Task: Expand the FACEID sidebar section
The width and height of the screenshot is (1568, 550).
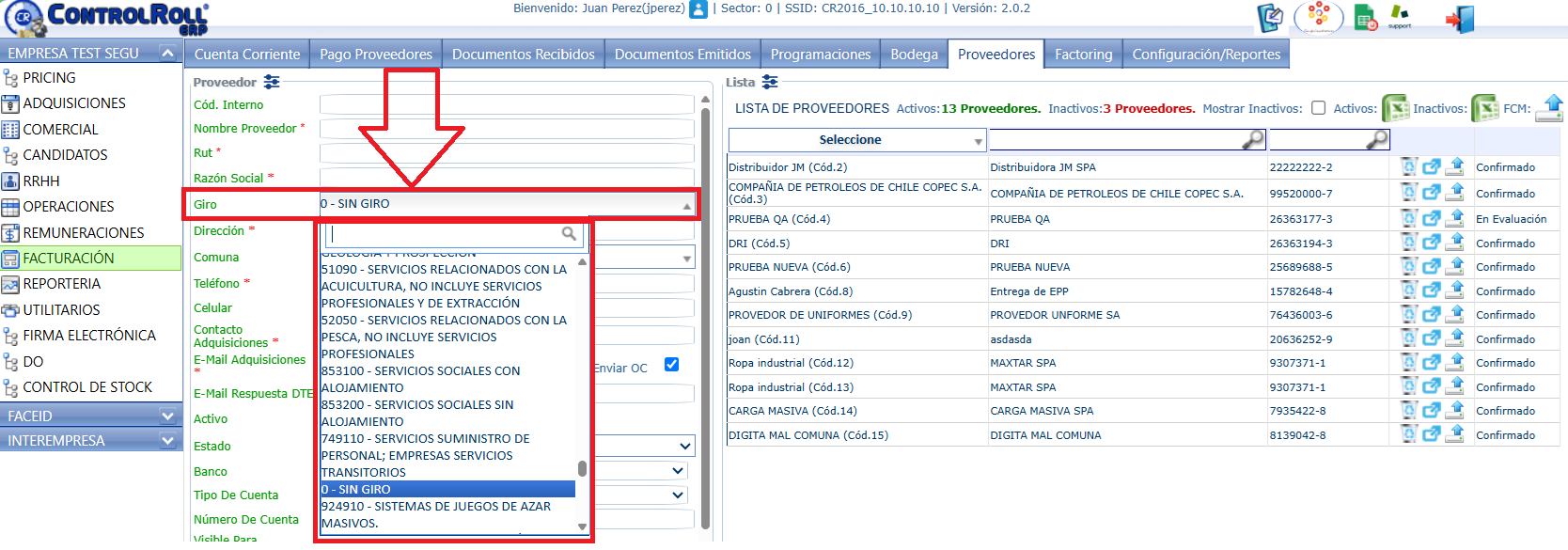Action: point(91,416)
